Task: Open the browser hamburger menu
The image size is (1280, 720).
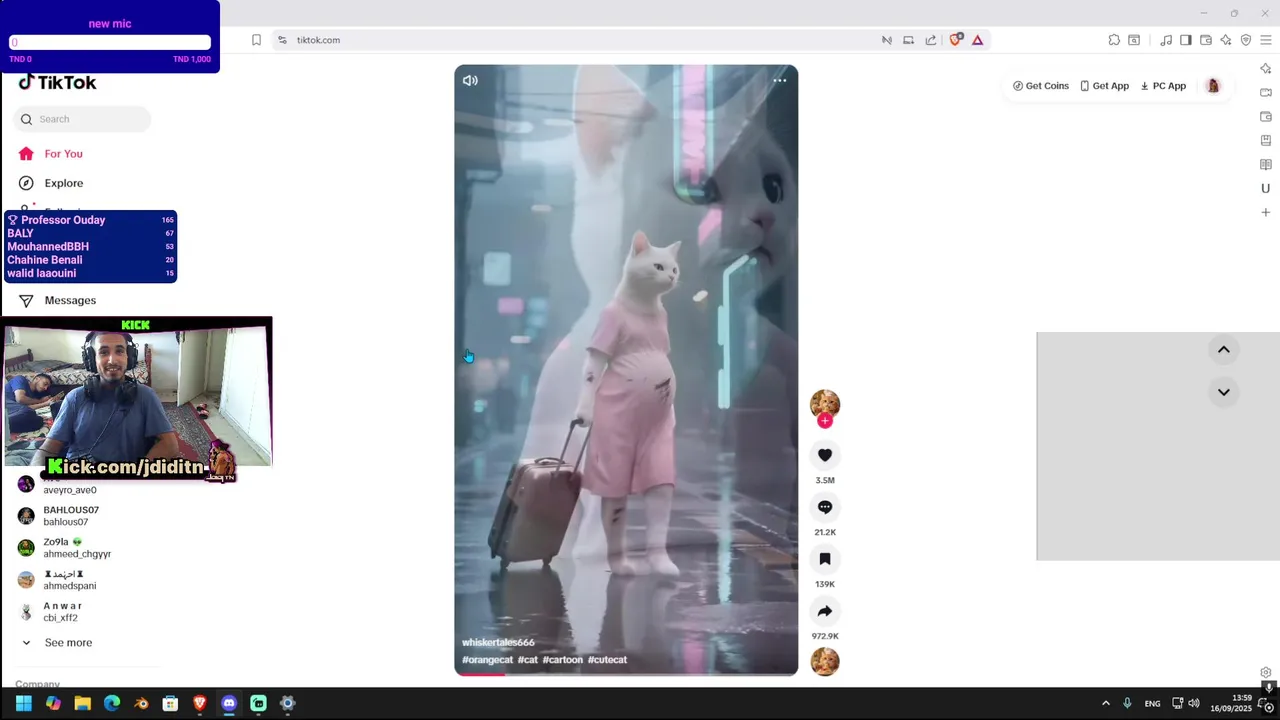Action: 1266,40
